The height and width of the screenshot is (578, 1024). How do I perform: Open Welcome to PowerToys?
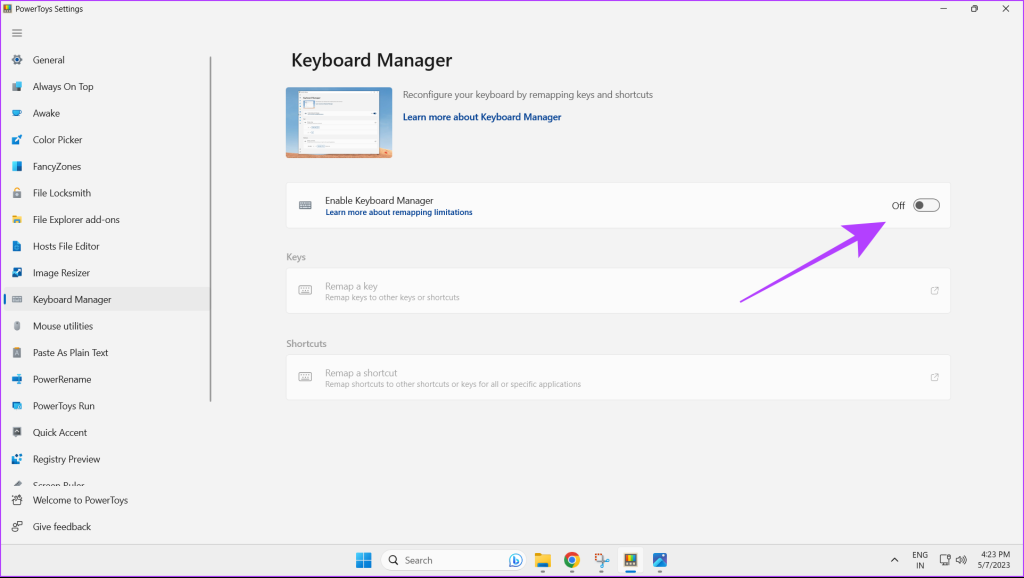pyautogui.click(x=106, y=500)
